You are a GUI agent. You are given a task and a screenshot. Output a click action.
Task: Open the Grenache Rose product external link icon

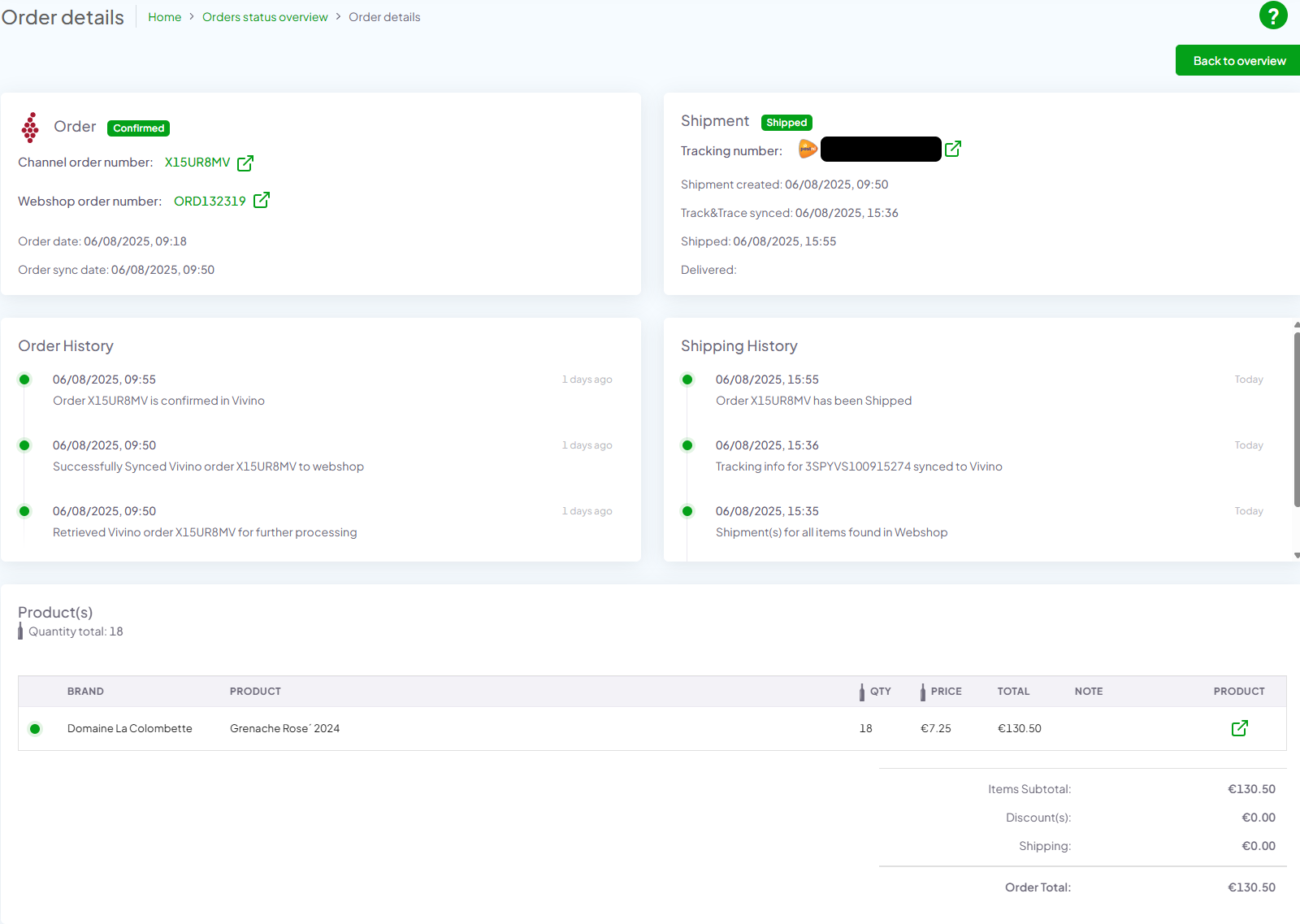pyautogui.click(x=1238, y=728)
